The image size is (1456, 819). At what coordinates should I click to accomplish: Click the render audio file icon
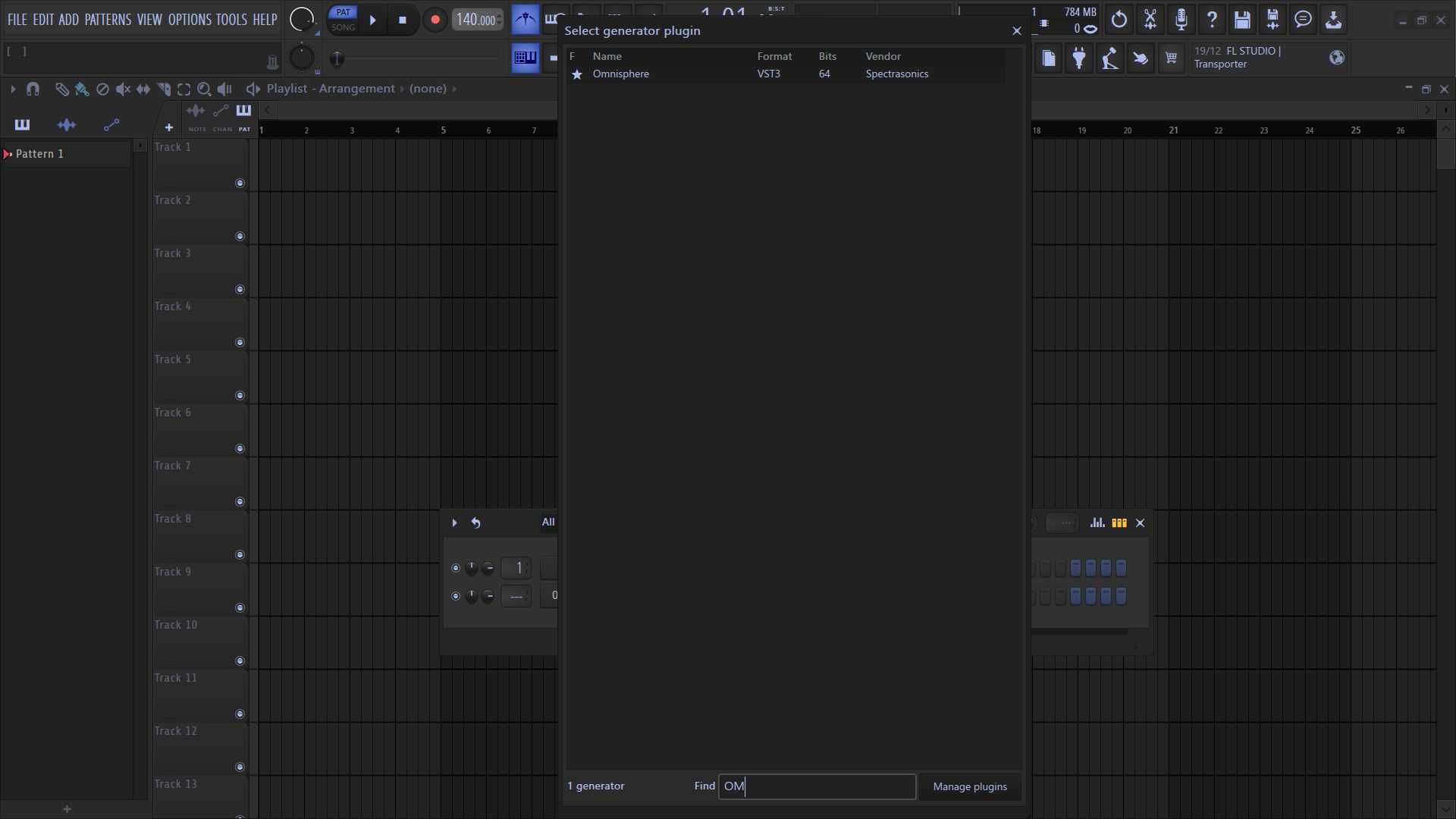tap(1272, 20)
